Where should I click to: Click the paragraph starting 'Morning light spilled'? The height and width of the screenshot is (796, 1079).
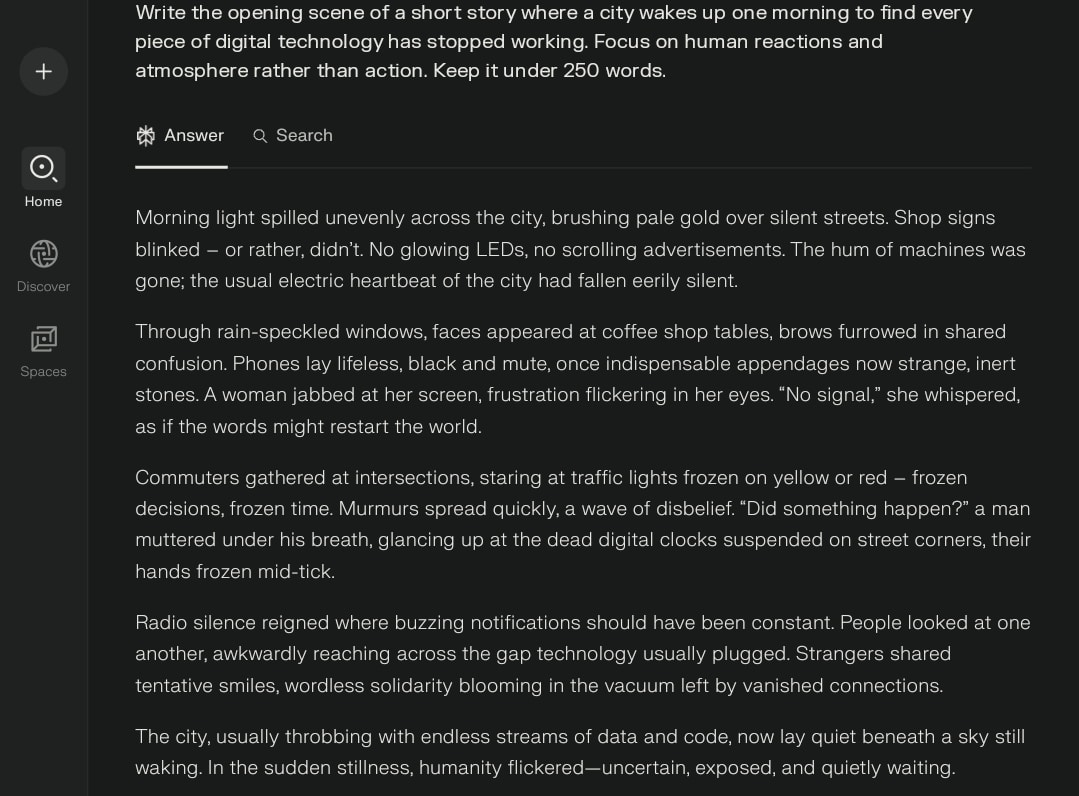pos(581,249)
